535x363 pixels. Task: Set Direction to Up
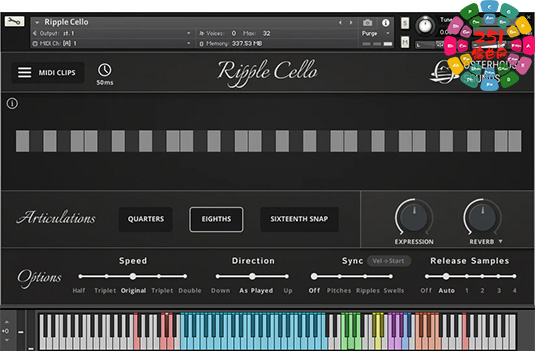(288, 291)
